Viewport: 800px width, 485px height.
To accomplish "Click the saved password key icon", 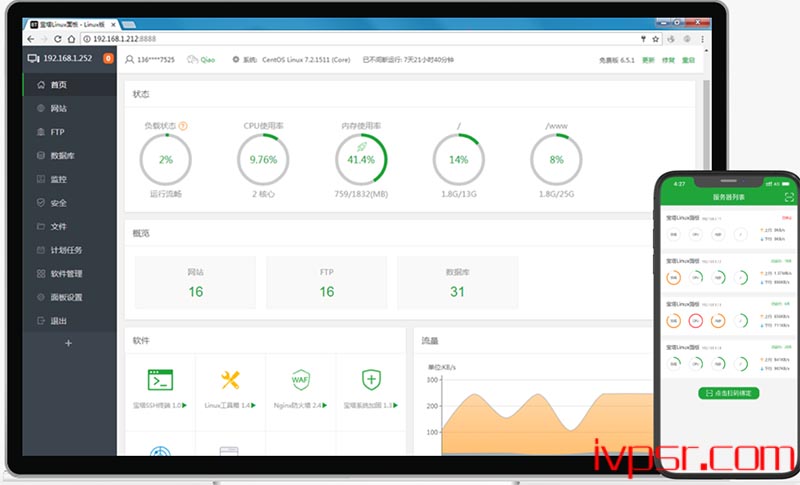I will [643, 39].
